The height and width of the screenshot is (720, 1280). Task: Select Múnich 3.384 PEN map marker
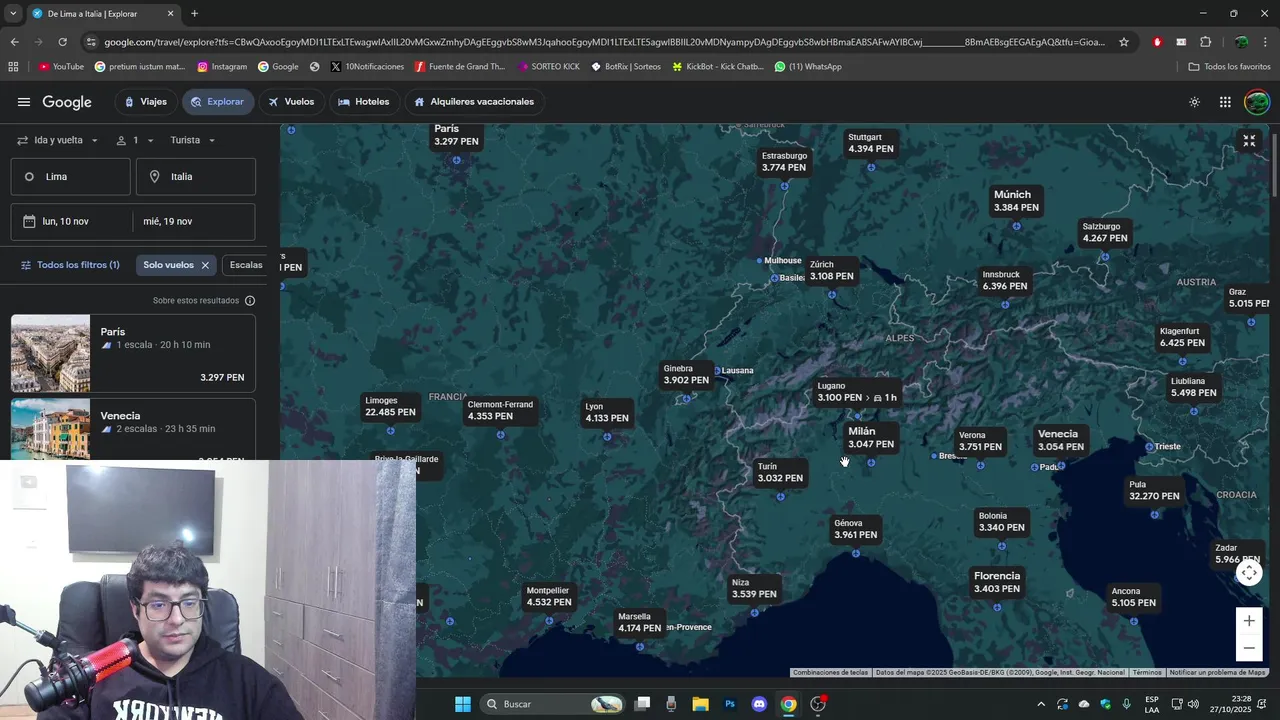(1016, 201)
